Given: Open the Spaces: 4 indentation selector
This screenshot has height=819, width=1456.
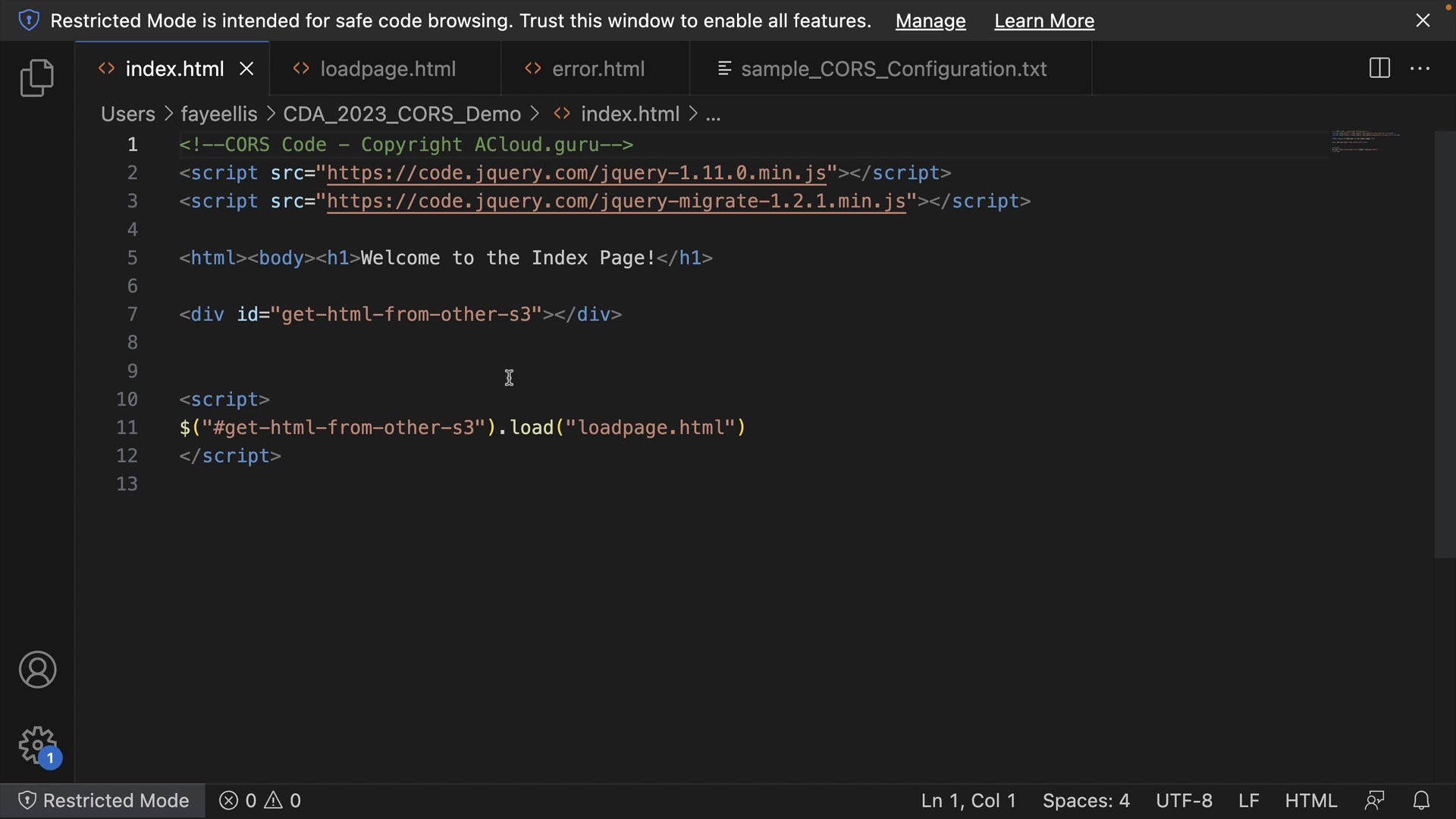Looking at the screenshot, I should coord(1085,801).
